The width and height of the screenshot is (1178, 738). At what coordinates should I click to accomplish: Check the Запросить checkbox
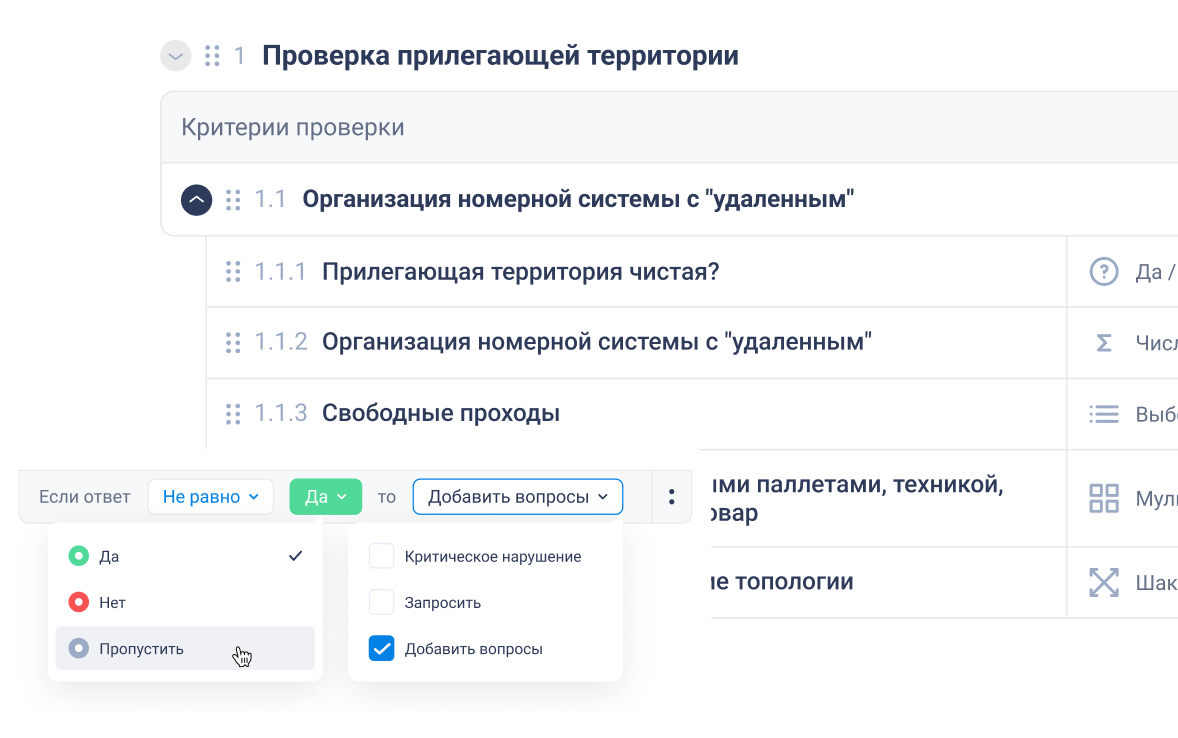tap(382, 602)
